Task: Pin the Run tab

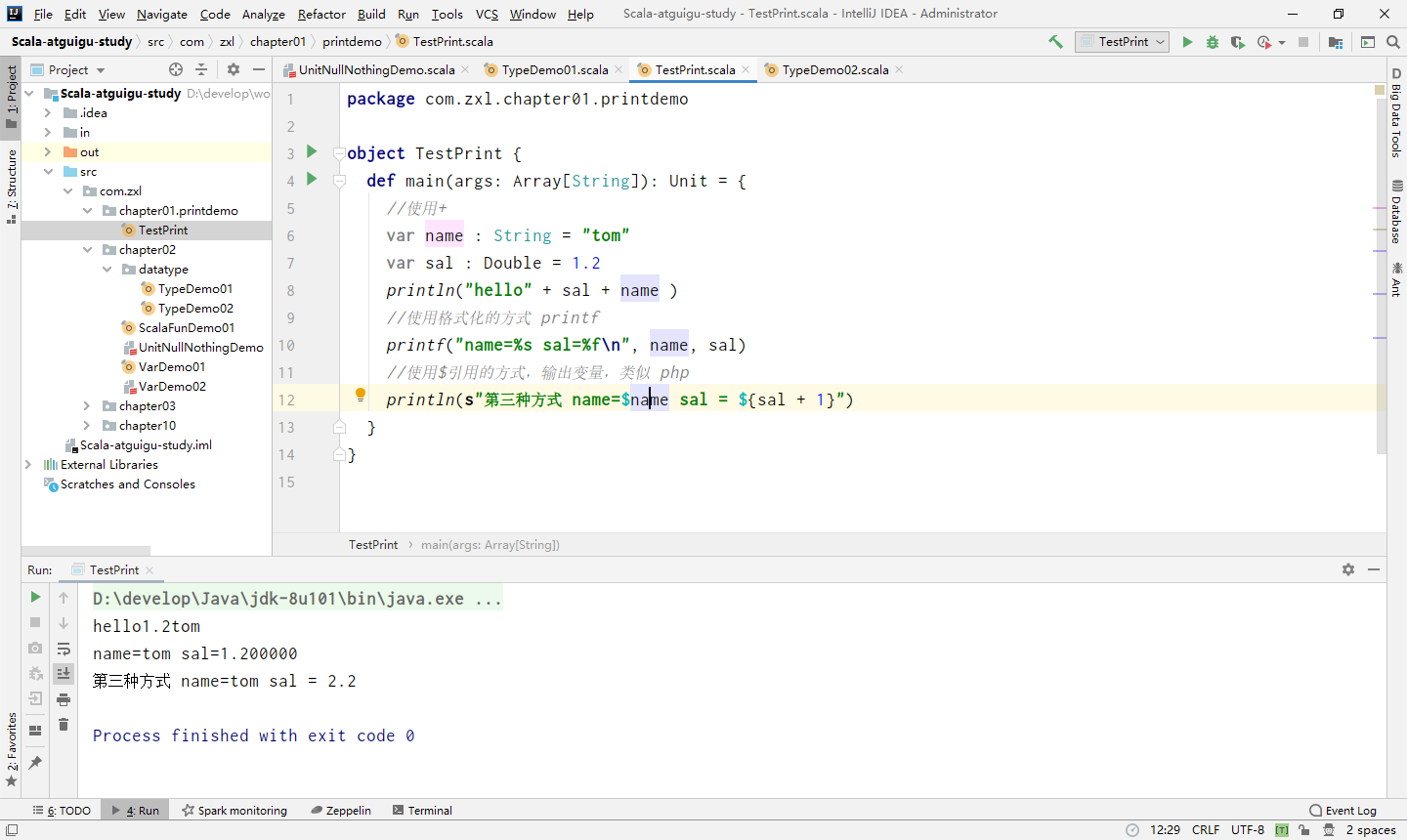Action: [x=35, y=763]
